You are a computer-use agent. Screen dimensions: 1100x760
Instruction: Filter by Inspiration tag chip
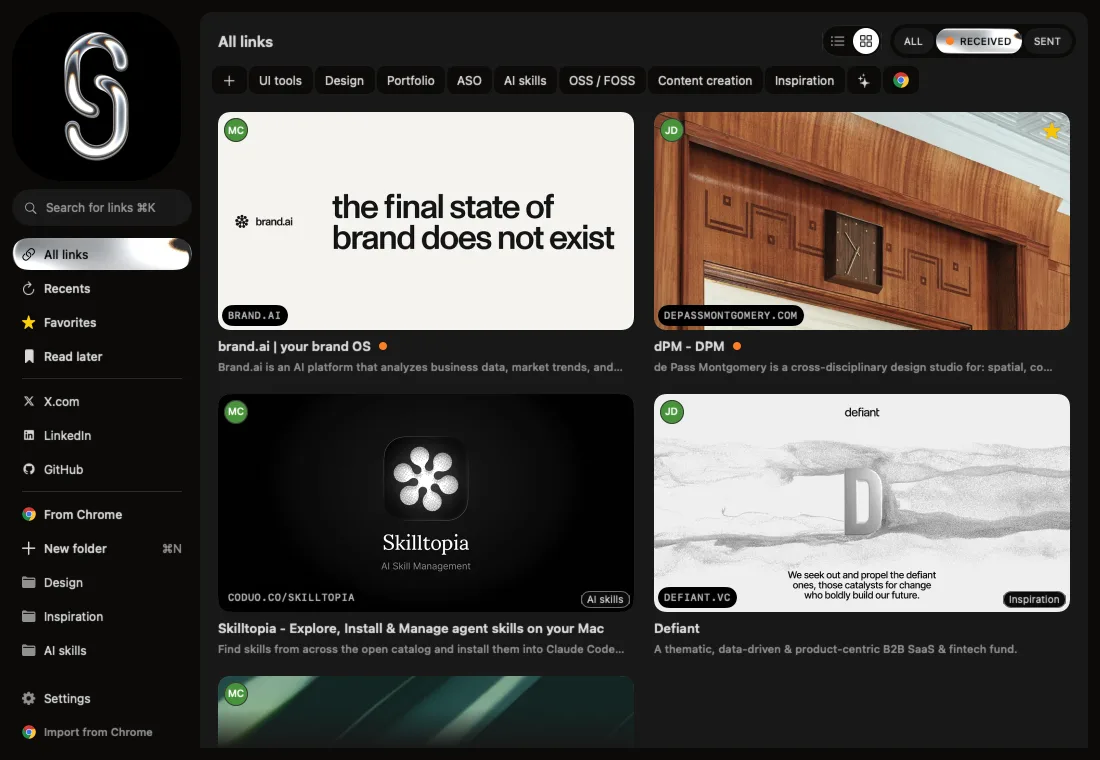tap(804, 81)
